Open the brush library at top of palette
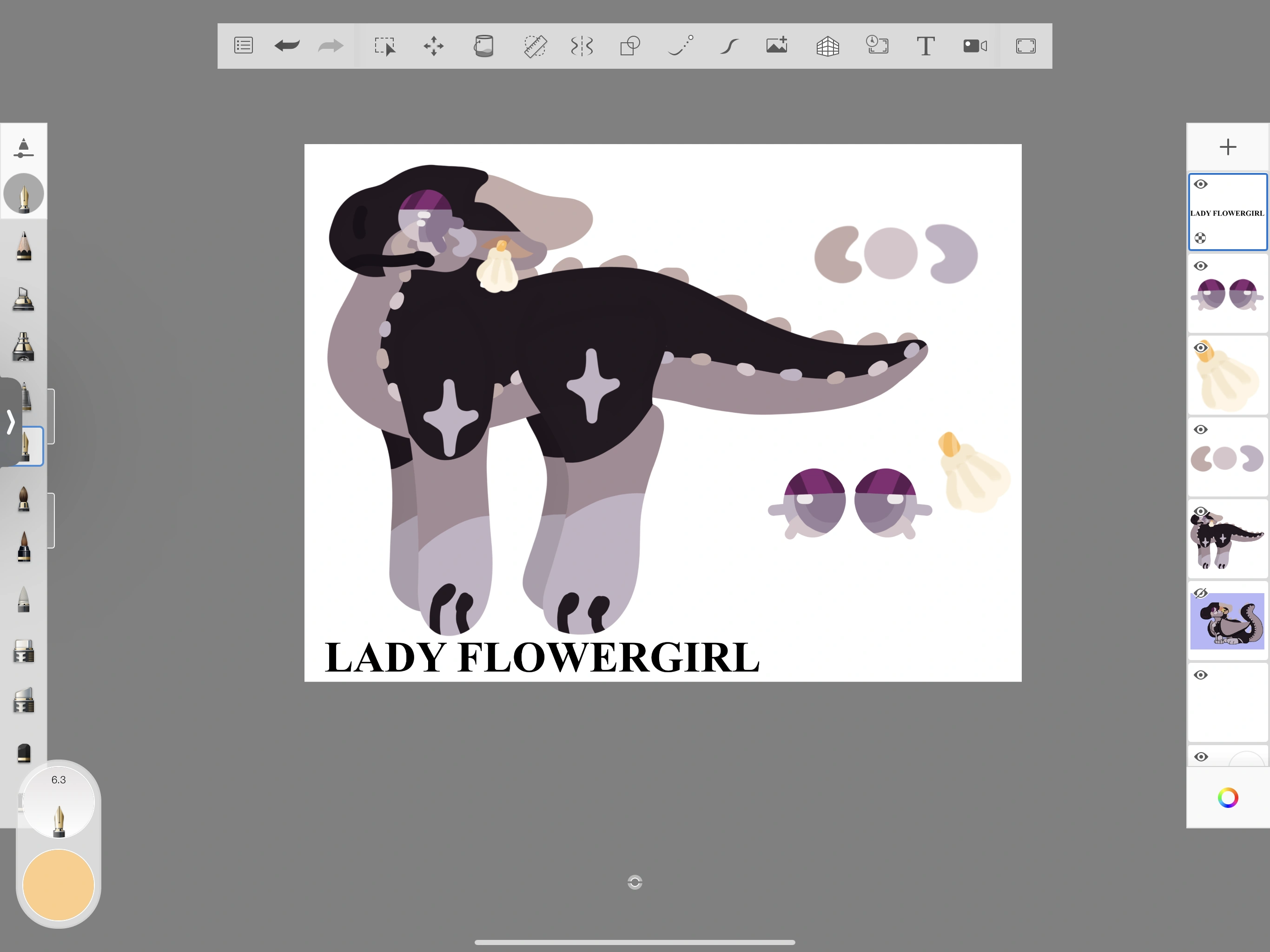The image size is (1270, 952). pyautogui.click(x=23, y=147)
